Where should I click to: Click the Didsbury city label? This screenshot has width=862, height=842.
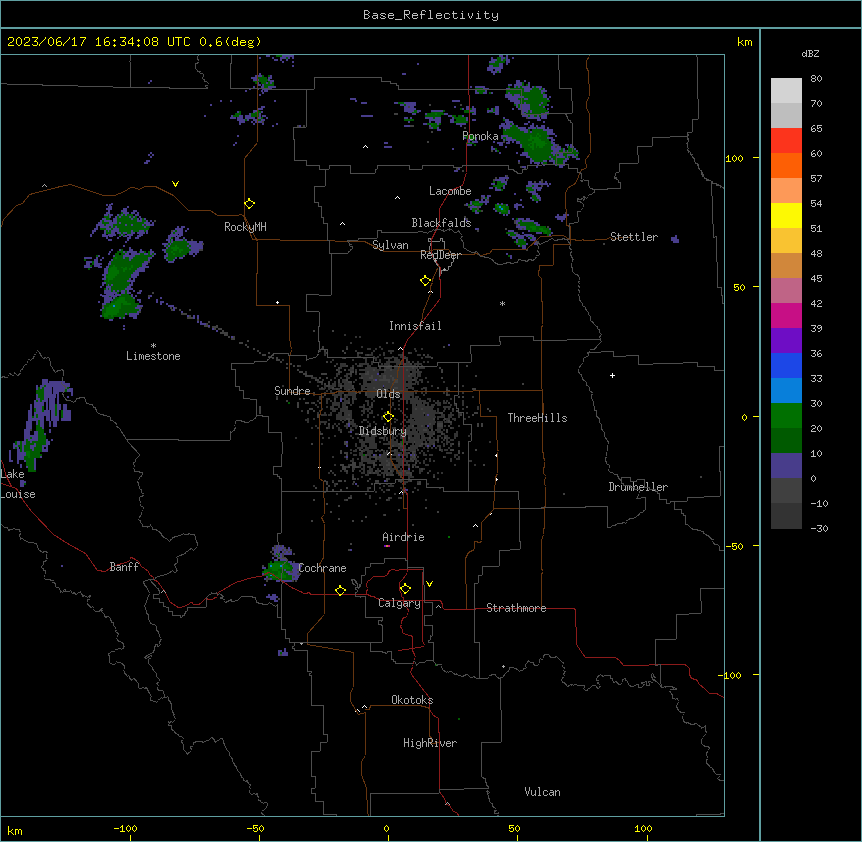pos(383,431)
